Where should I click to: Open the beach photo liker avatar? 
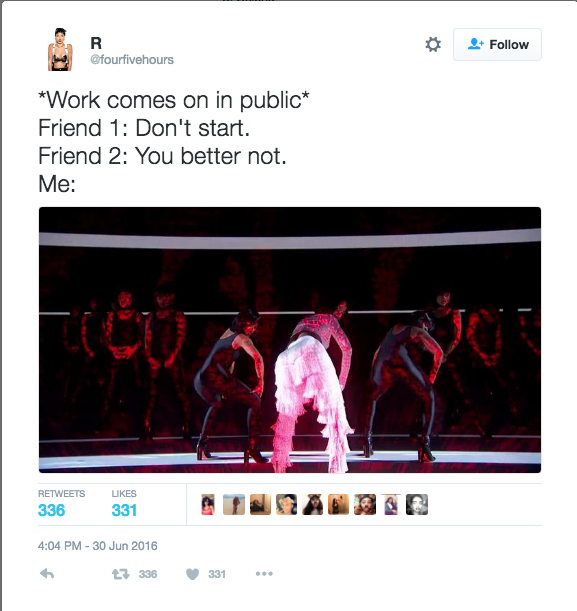234,504
